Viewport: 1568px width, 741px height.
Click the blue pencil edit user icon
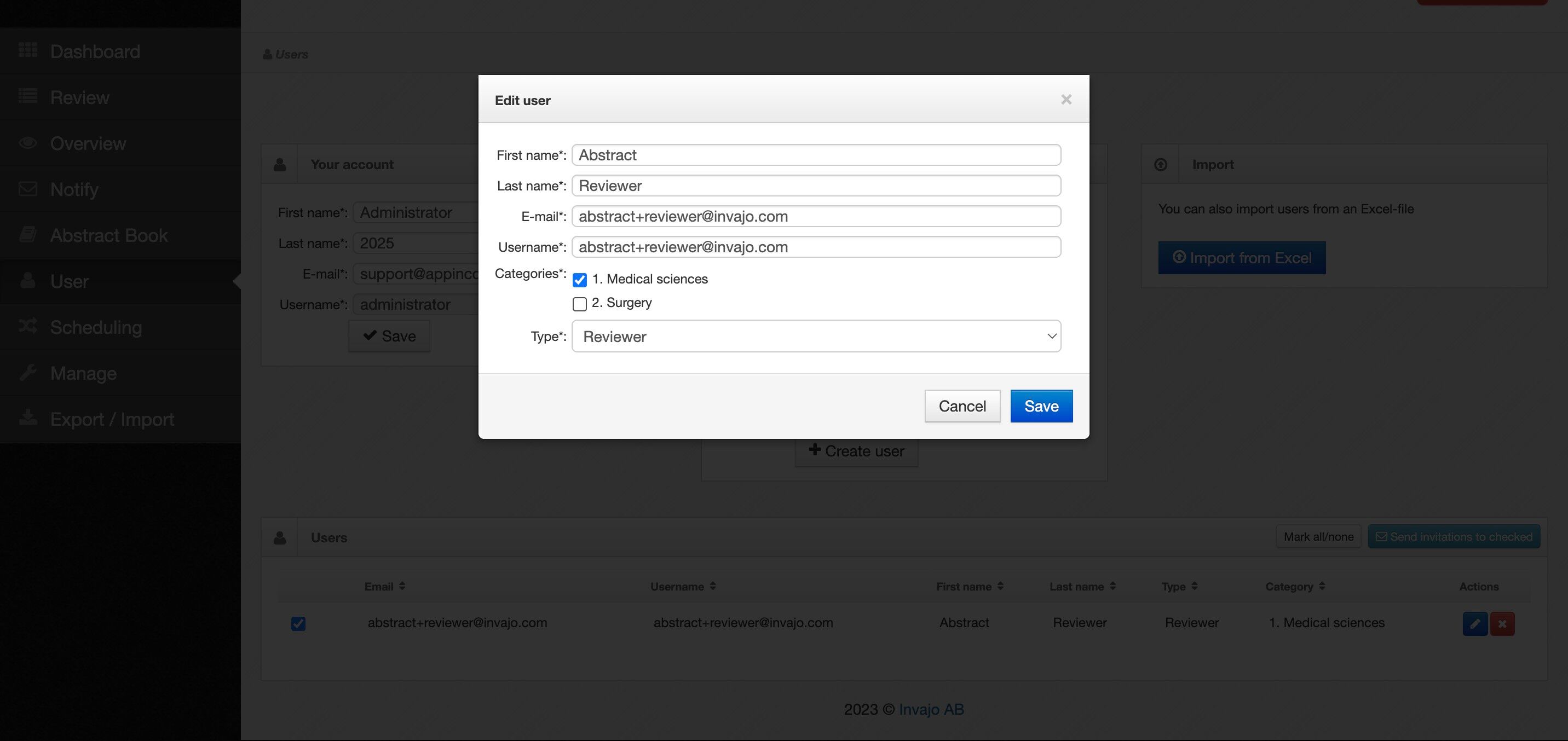1474,623
